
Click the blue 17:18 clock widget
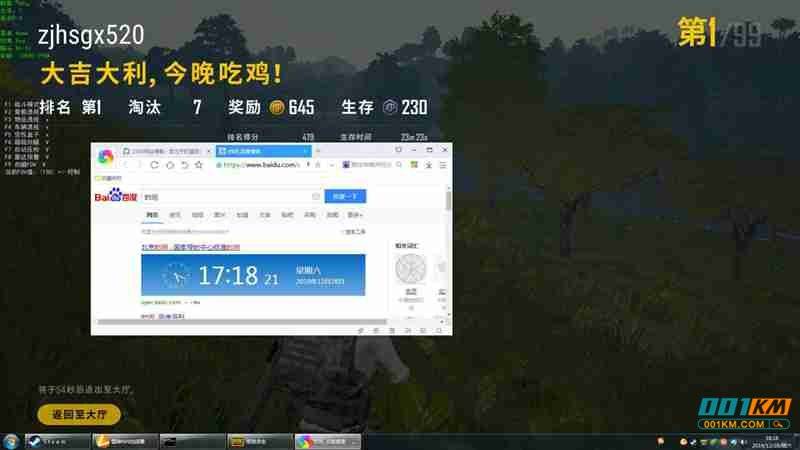253,275
